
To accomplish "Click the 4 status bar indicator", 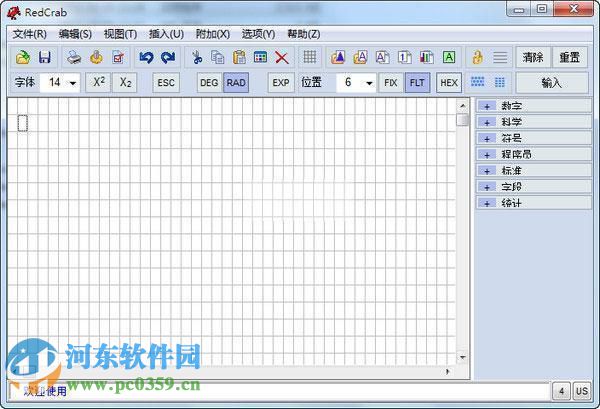I will [x=561, y=391].
